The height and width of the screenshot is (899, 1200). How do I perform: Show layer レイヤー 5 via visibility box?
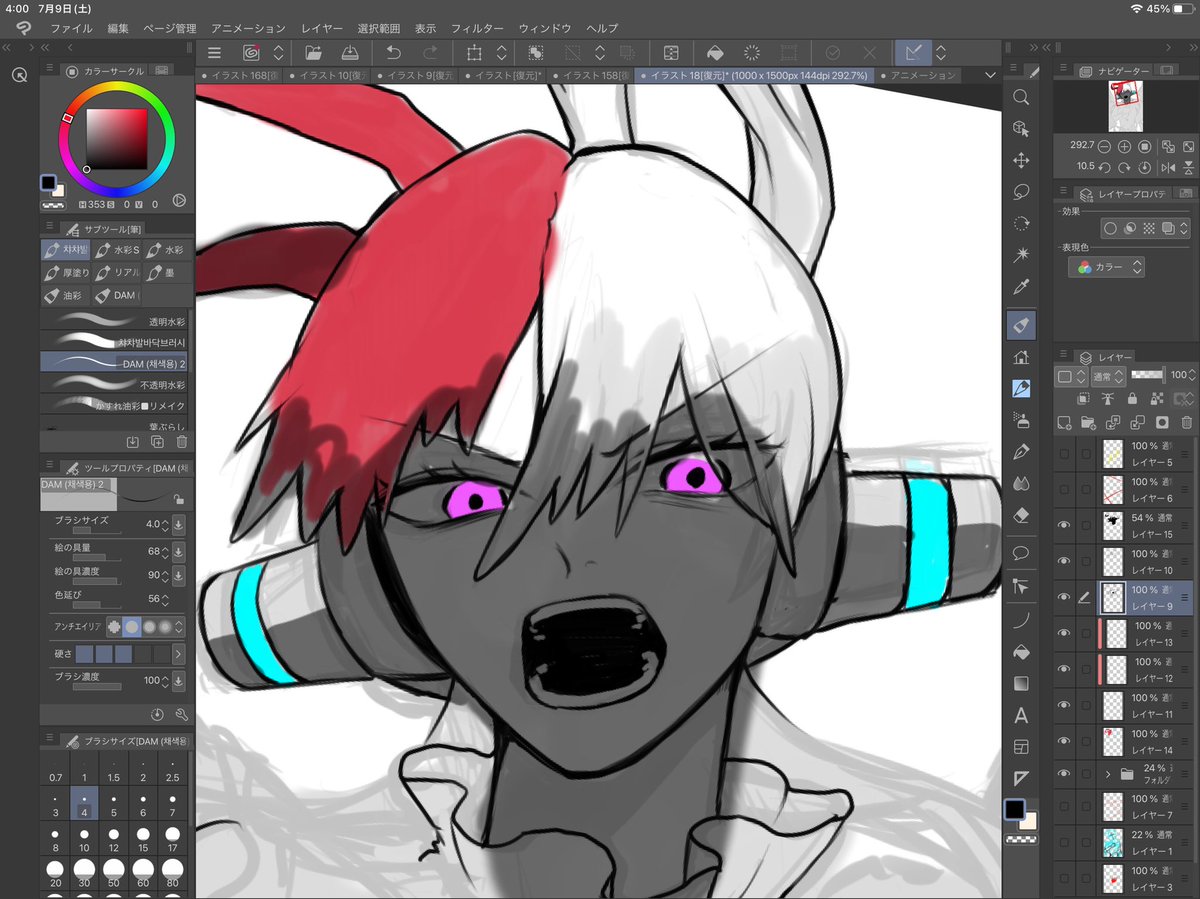[x=1064, y=453]
